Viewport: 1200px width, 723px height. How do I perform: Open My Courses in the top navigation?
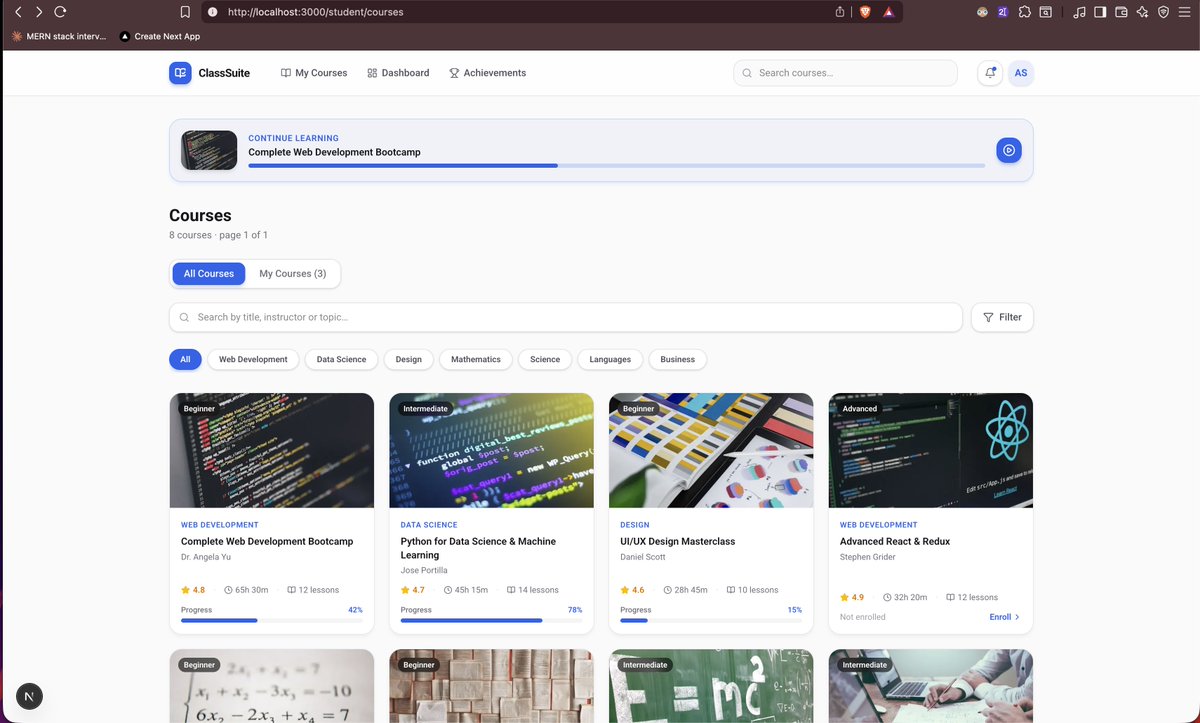tap(314, 73)
